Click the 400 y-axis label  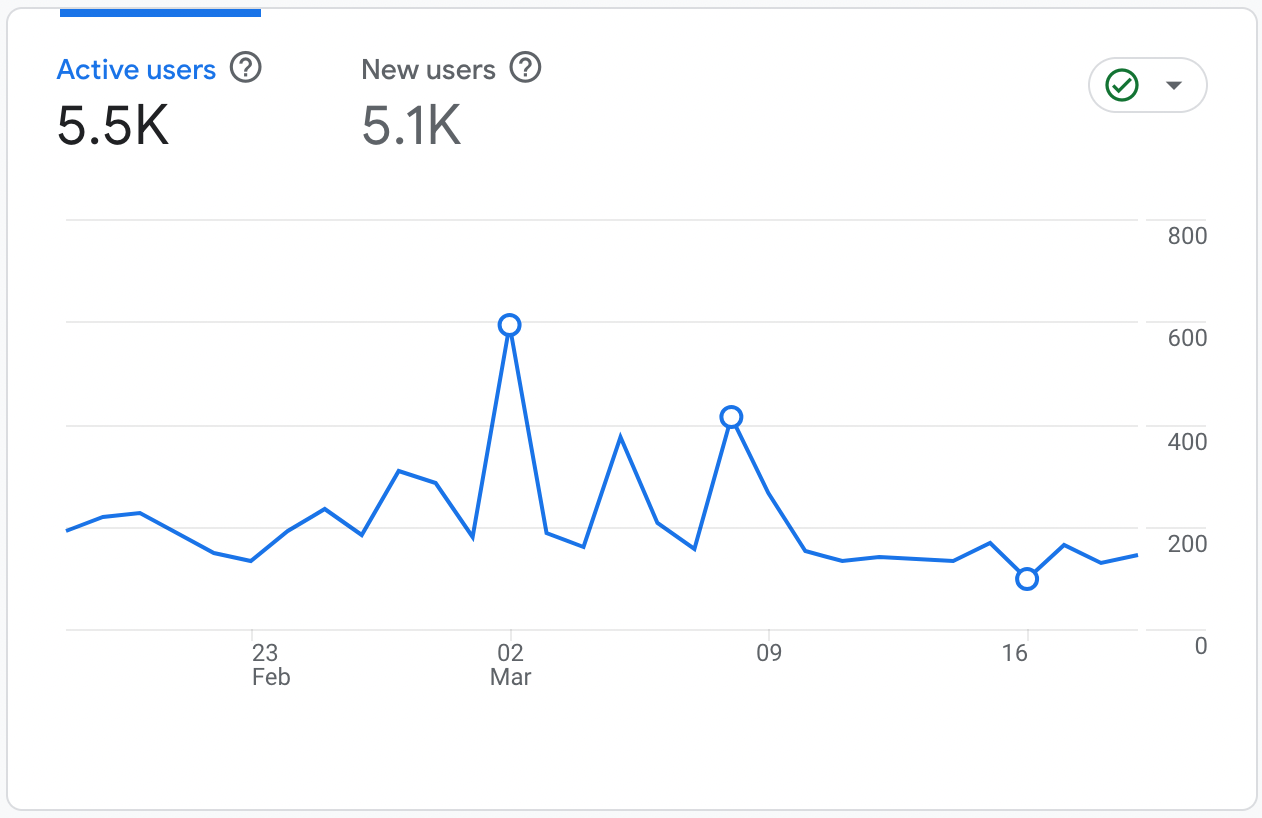tap(1187, 442)
